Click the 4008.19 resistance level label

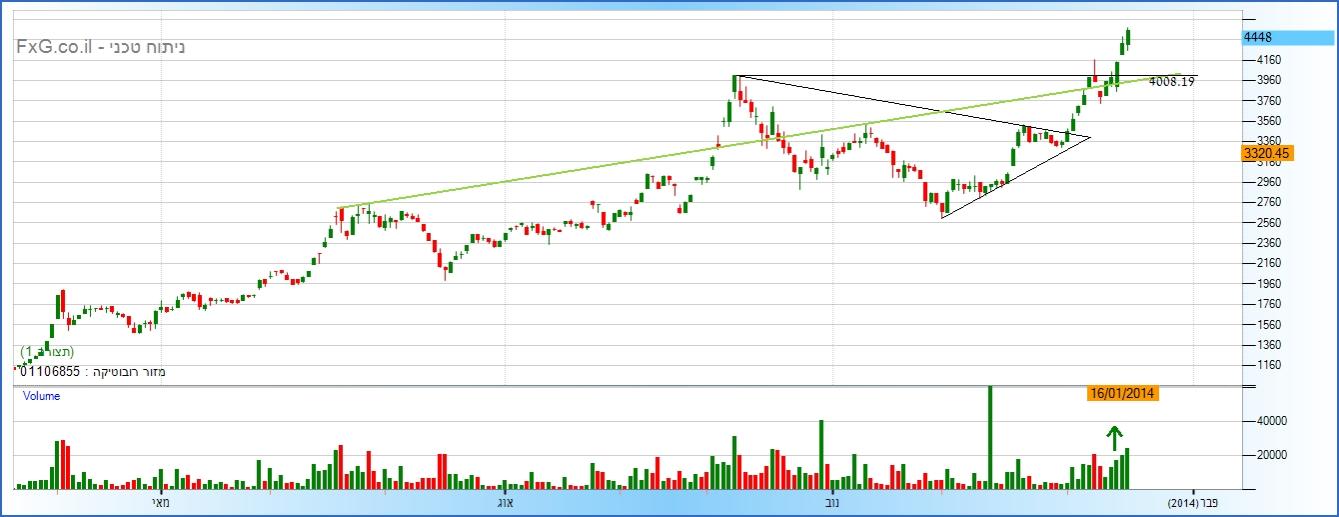(x=1172, y=82)
